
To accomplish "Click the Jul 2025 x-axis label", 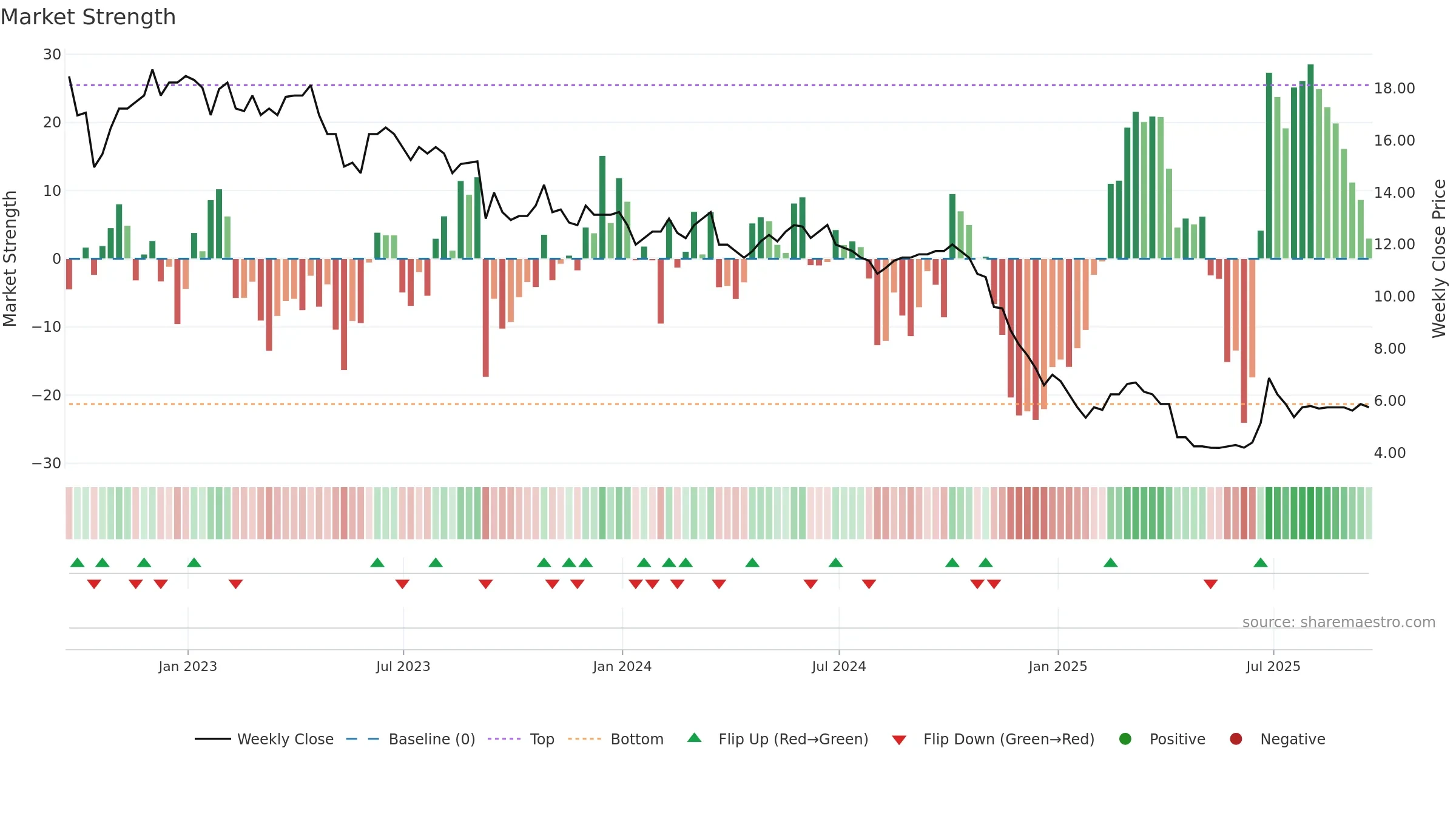I will click(1273, 666).
